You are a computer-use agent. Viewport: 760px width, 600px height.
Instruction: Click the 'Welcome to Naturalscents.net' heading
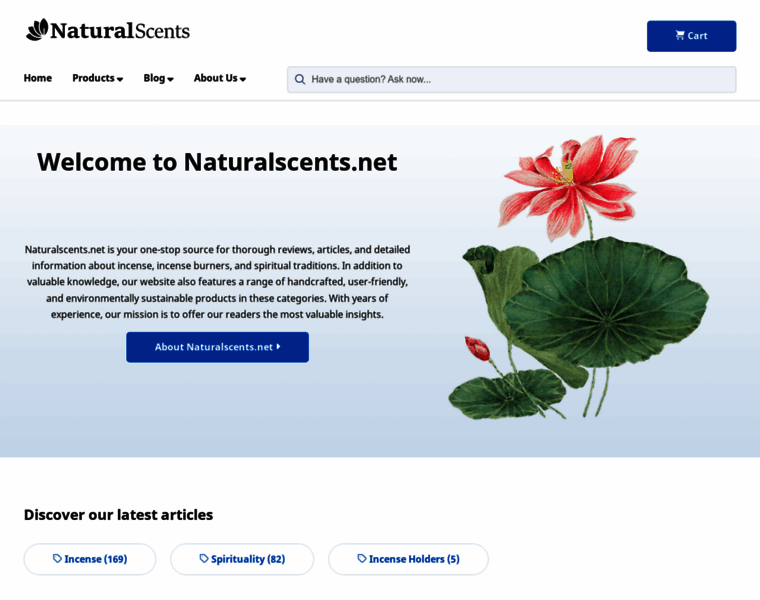coord(217,162)
